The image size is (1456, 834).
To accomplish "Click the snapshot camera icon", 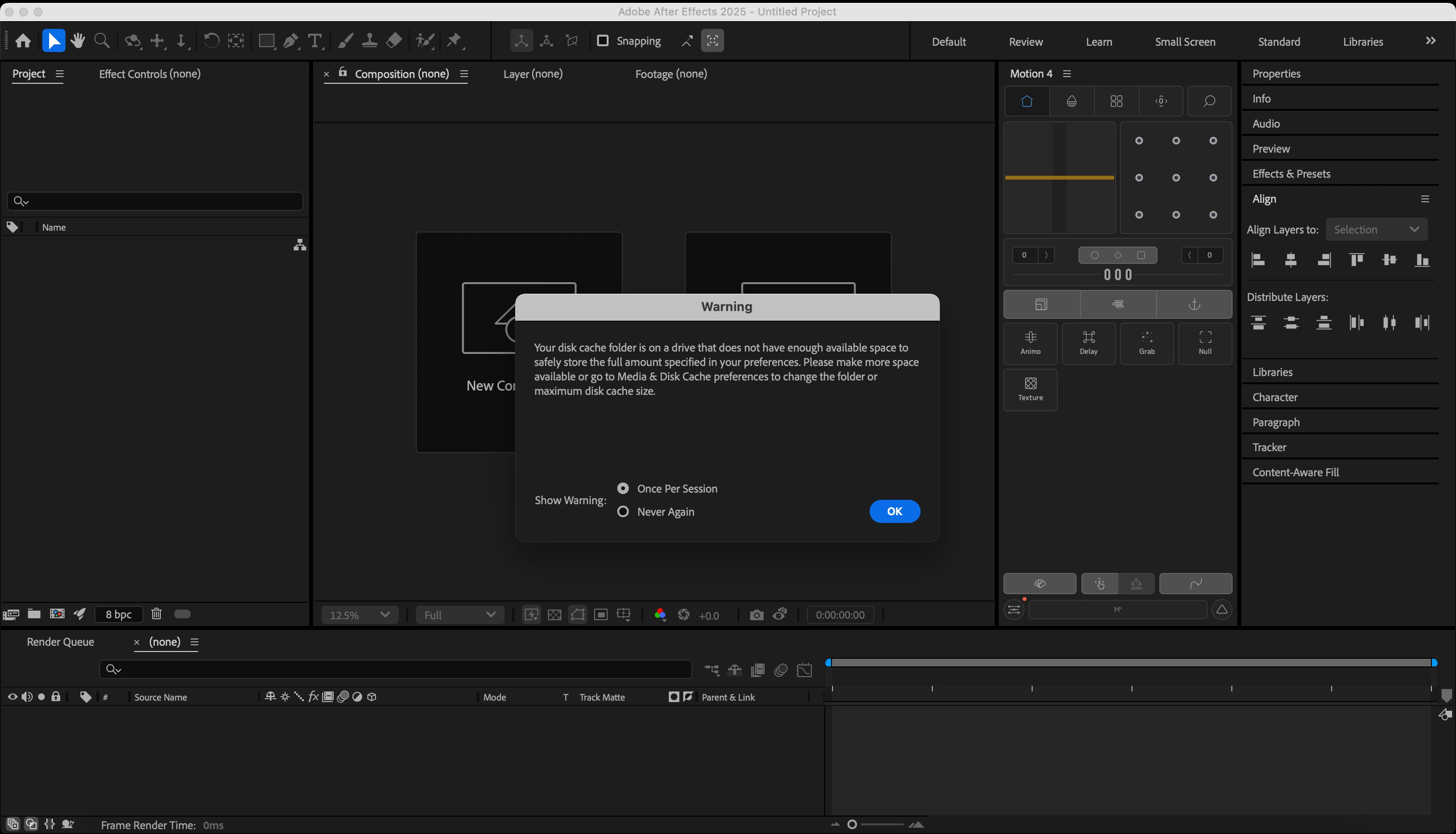I will pos(756,614).
